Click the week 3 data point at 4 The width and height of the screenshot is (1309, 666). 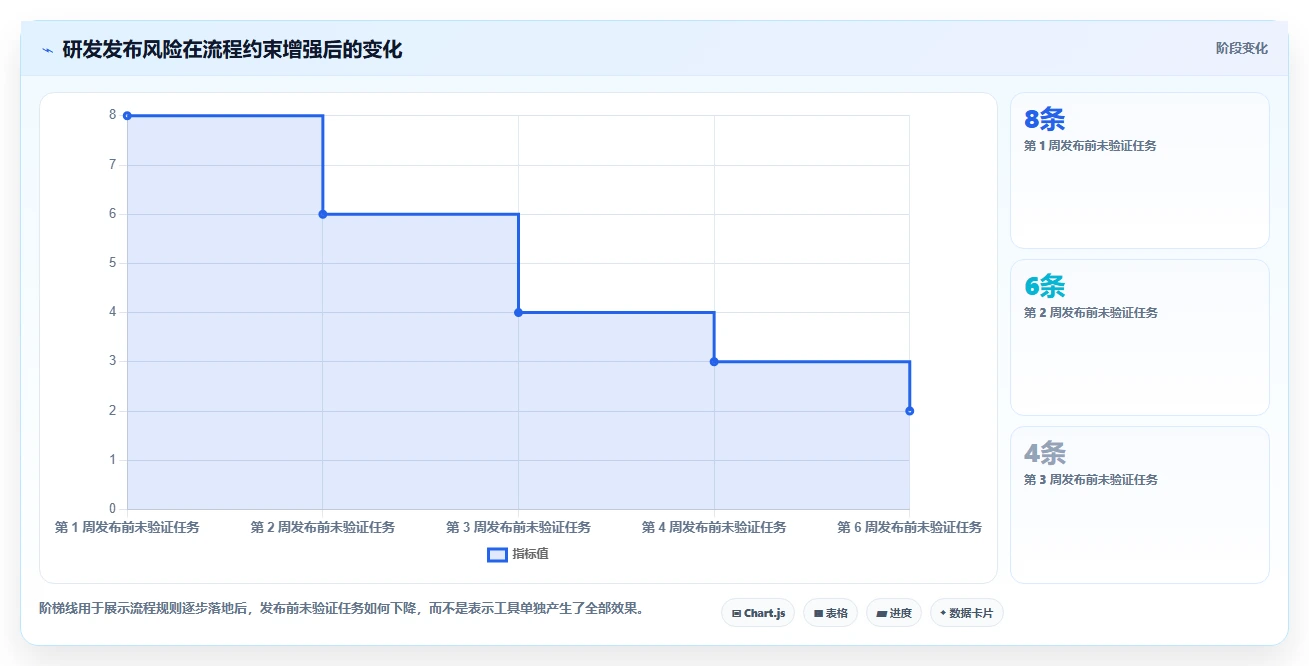(x=518, y=313)
